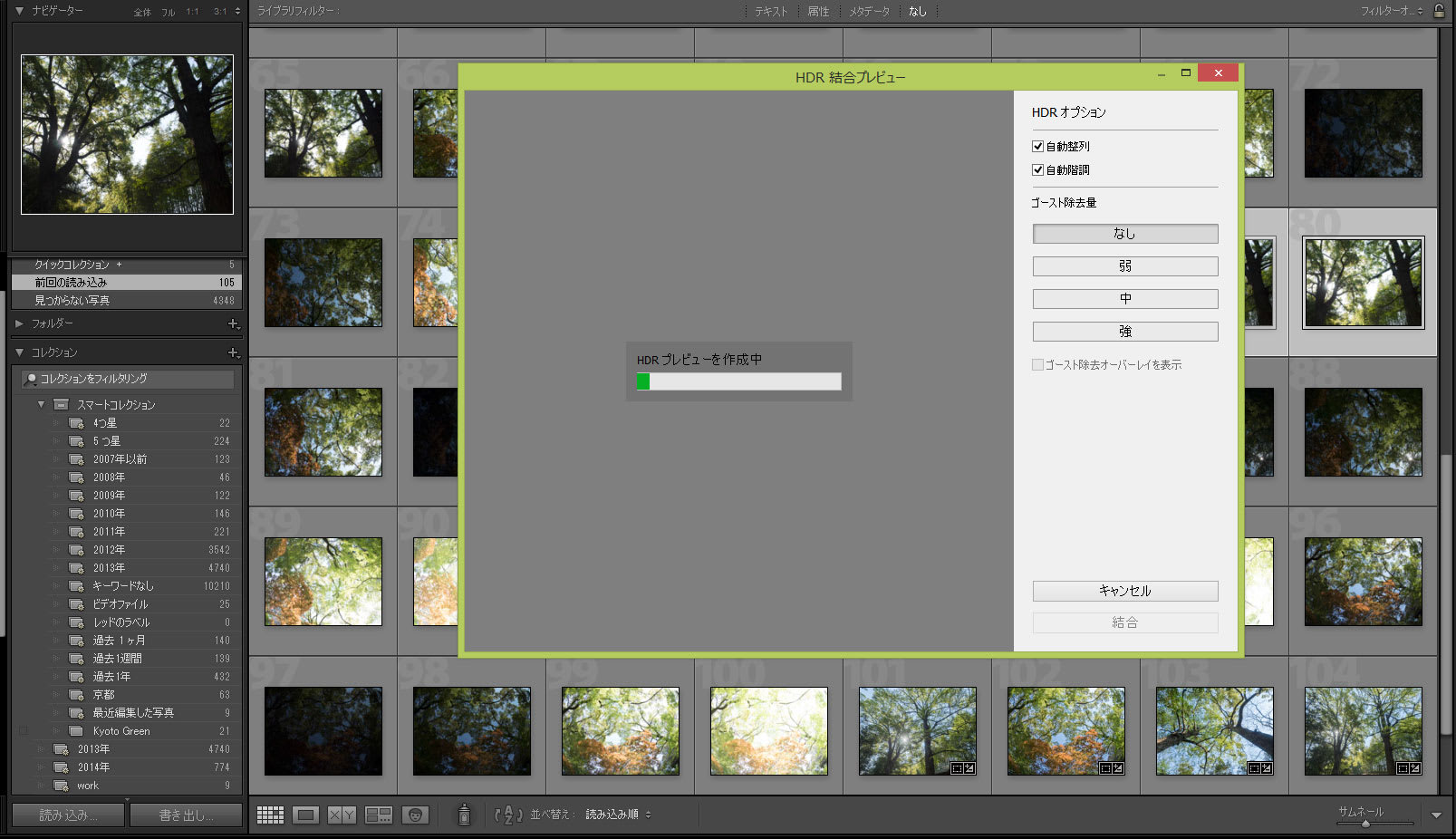1456x839 pixels.
Task: Enable ゴースト除去オーバーレイを表示 checkbox
Action: [x=1038, y=365]
